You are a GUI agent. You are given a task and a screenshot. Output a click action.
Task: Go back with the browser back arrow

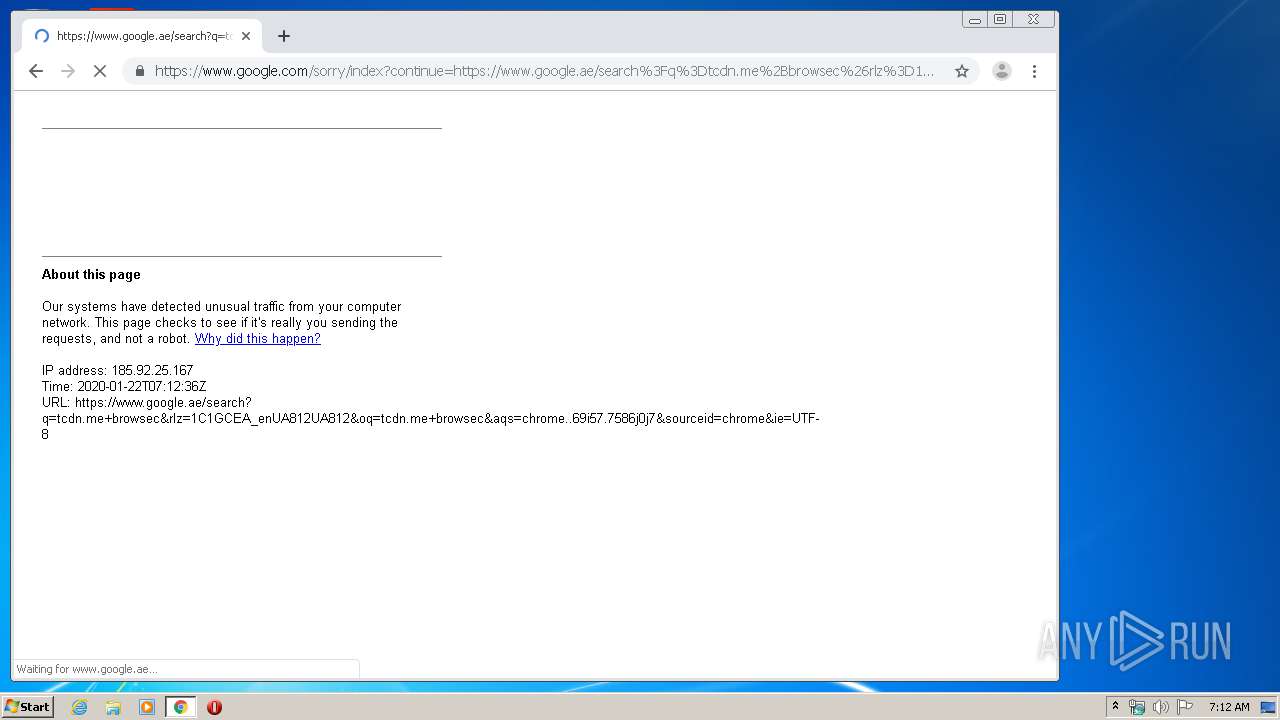[x=36, y=71]
